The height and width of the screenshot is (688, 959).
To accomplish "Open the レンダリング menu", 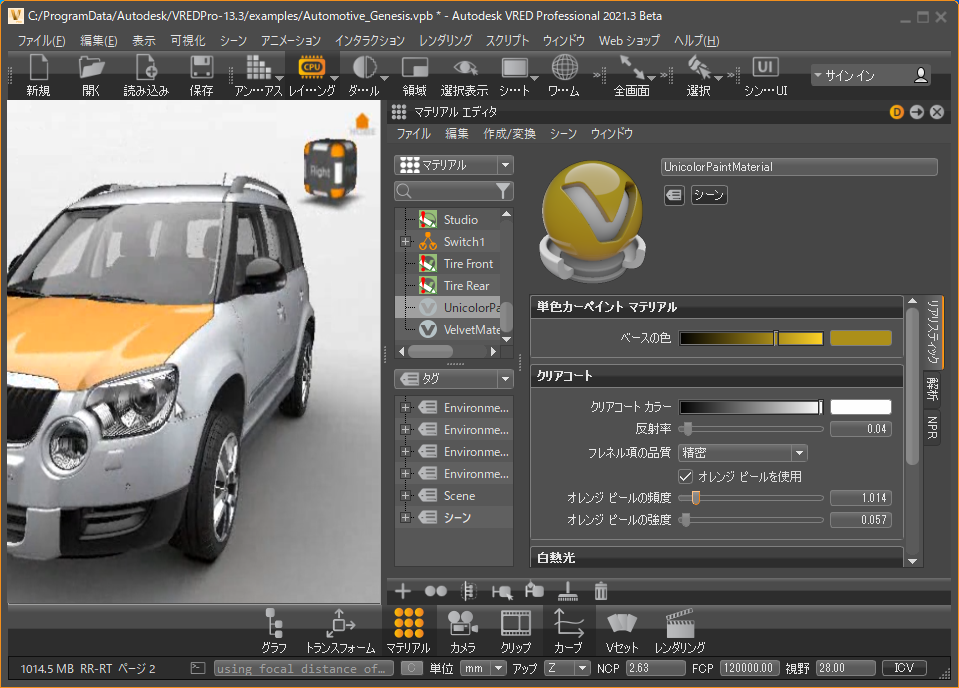I will [x=445, y=41].
